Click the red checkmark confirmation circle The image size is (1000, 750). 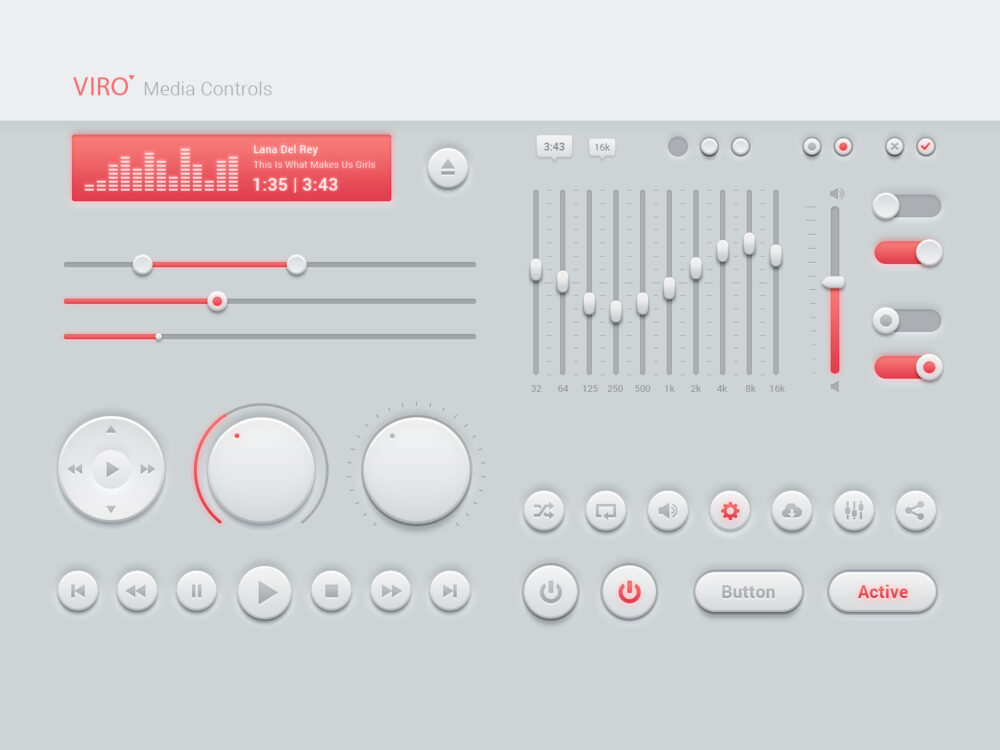(925, 146)
